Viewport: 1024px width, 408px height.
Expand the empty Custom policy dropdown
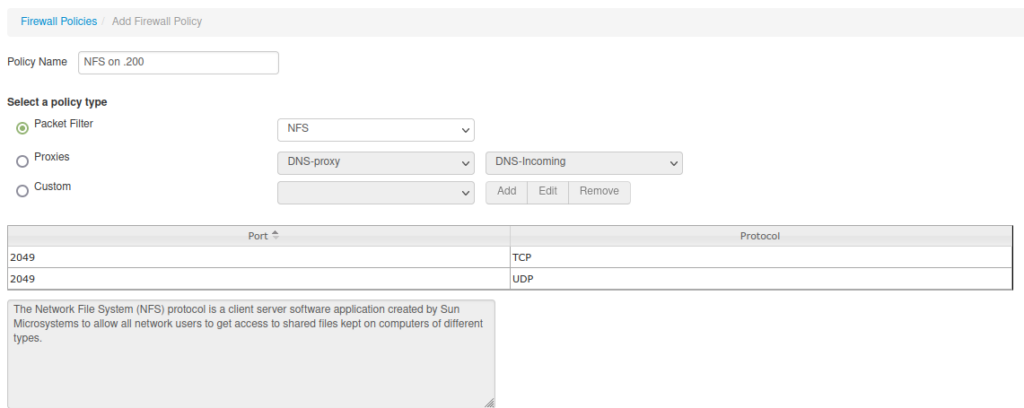tap(376, 193)
